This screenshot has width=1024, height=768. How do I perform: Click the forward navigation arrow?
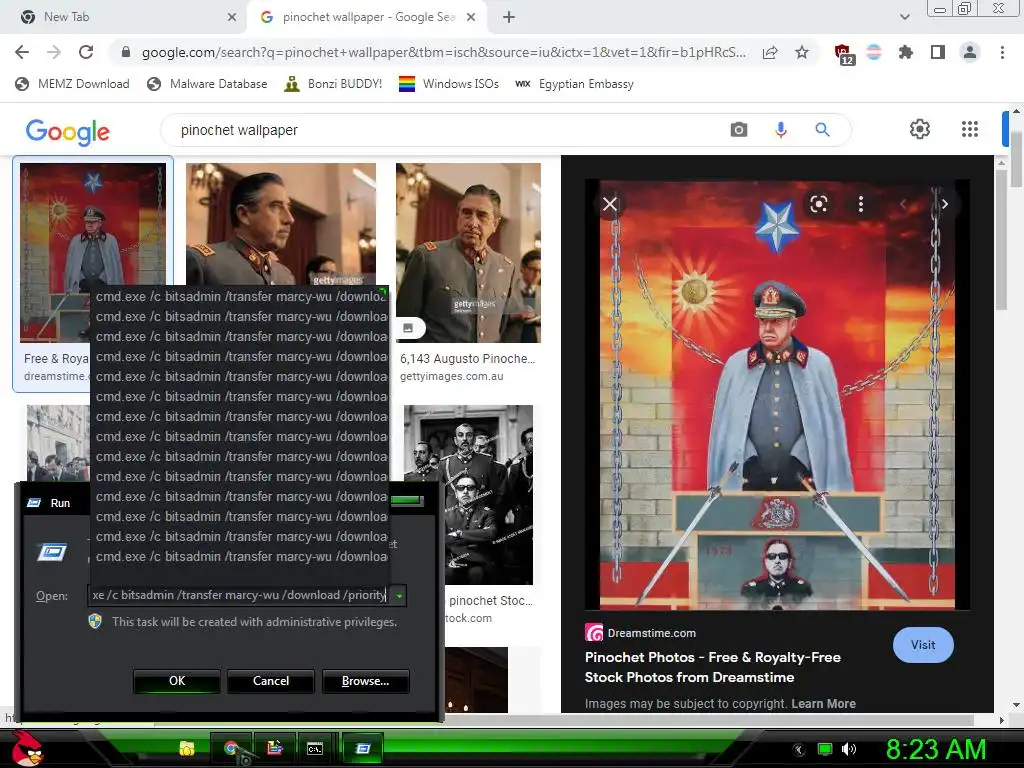tap(54, 52)
